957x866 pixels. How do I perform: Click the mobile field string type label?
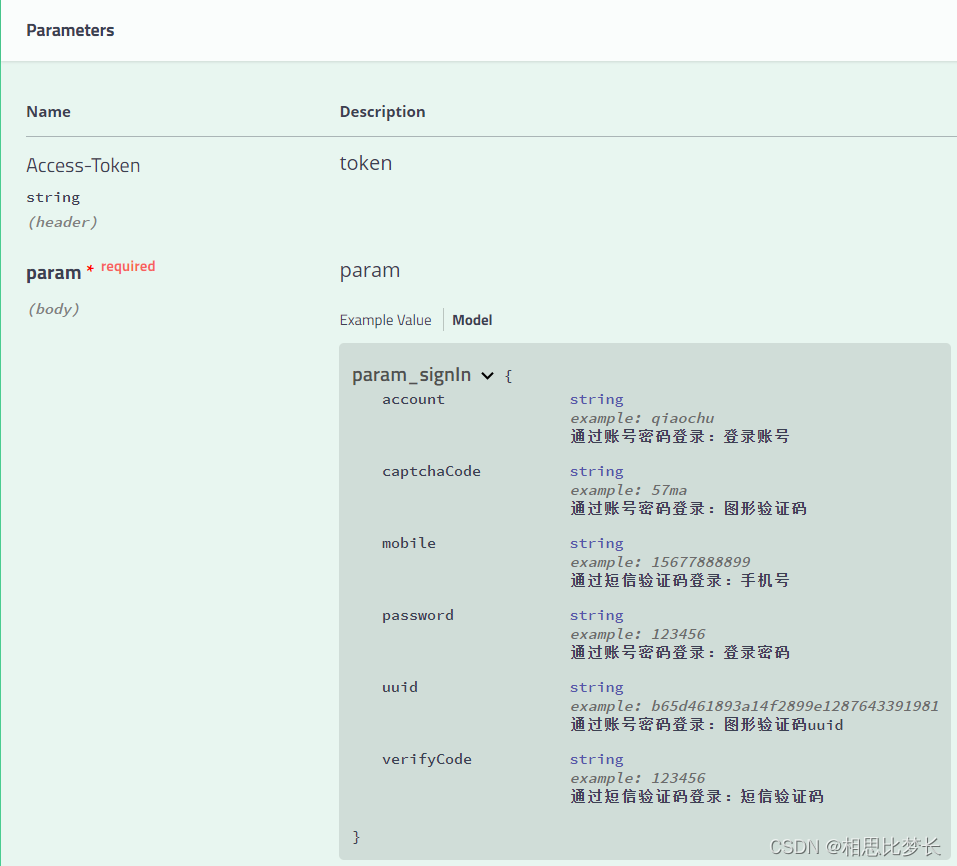click(x=596, y=543)
